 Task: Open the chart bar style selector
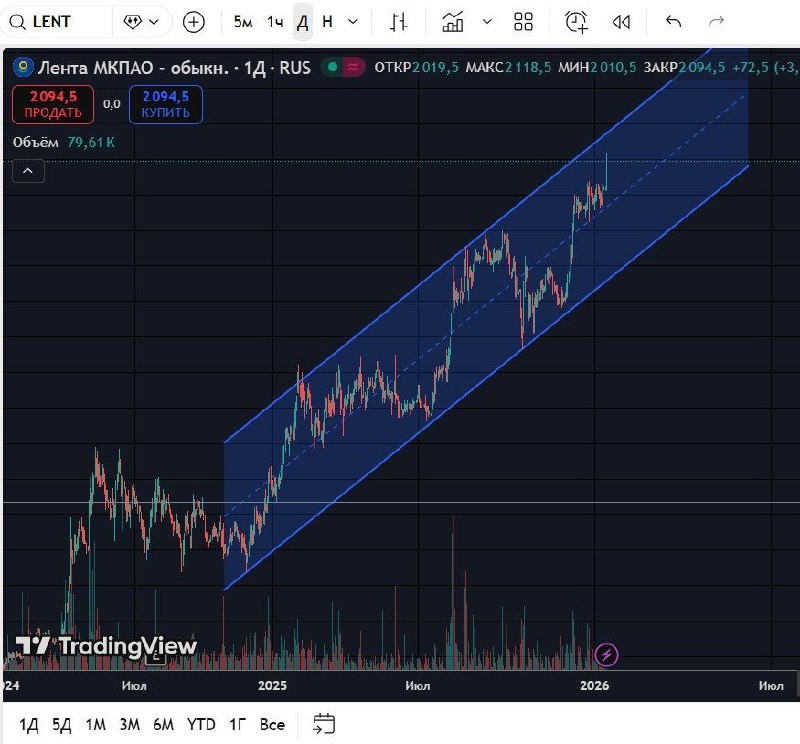[398, 21]
